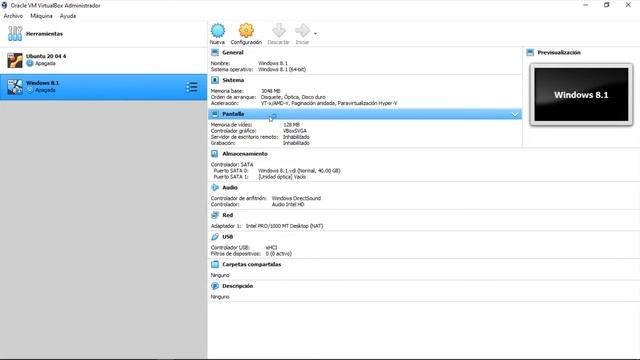Open the Ayuda menu
The image size is (640, 360).
(x=68, y=16)
